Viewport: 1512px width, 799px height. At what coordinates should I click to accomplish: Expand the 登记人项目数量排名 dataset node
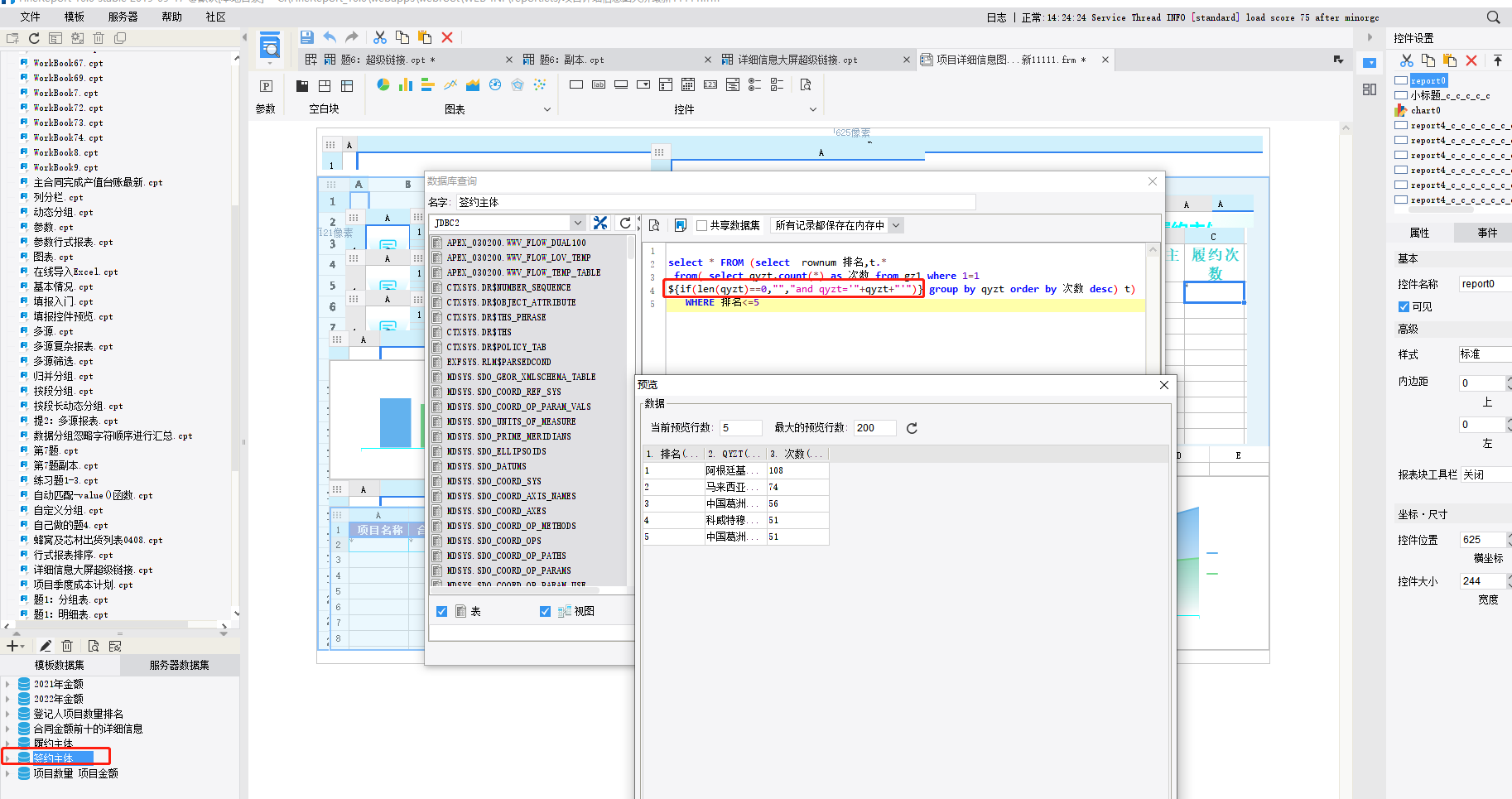point(8,714)
